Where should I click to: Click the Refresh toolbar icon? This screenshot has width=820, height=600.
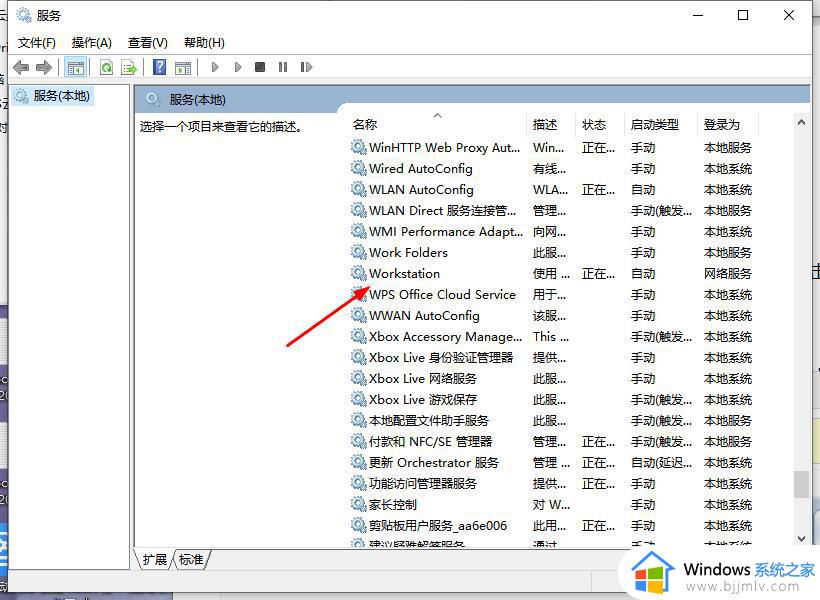click(106, 67)
